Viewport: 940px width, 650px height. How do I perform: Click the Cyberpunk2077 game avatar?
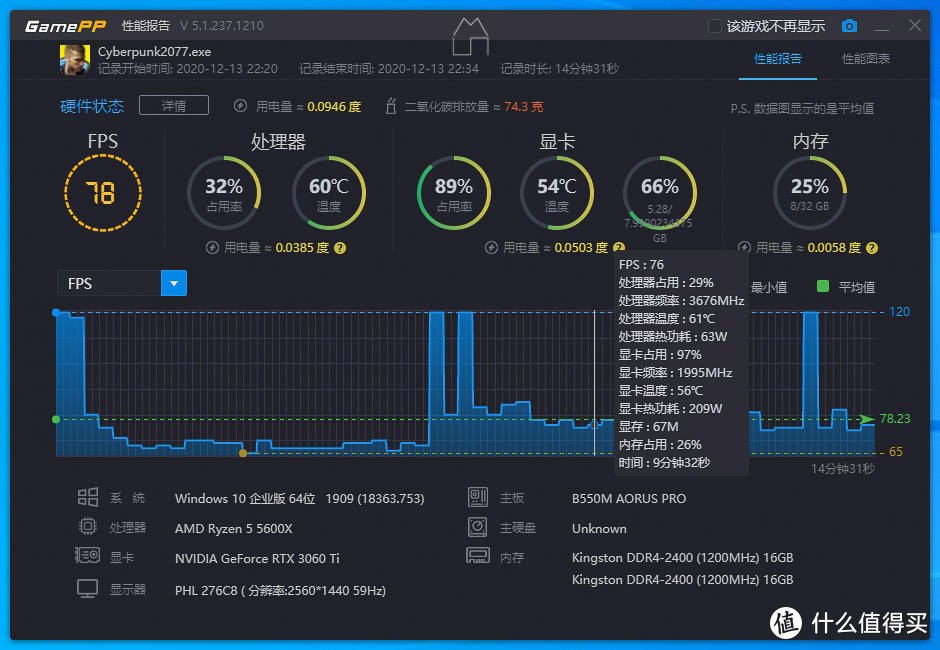[x=75, y=59]
